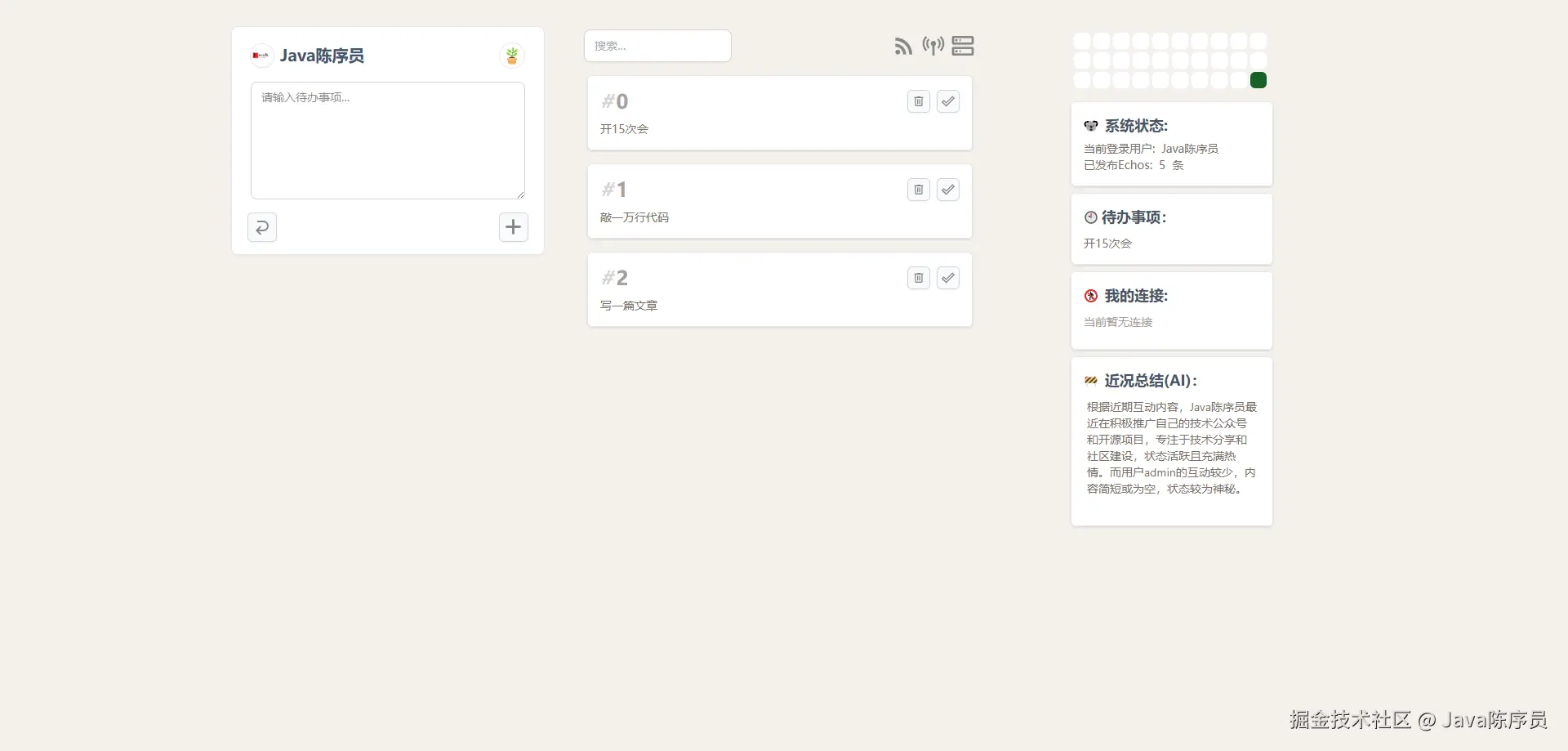The height and width of the screenshot is (751, 1568).
Task: Click the todo input text area
Action: pyautogui.click(x=388, y=141)
